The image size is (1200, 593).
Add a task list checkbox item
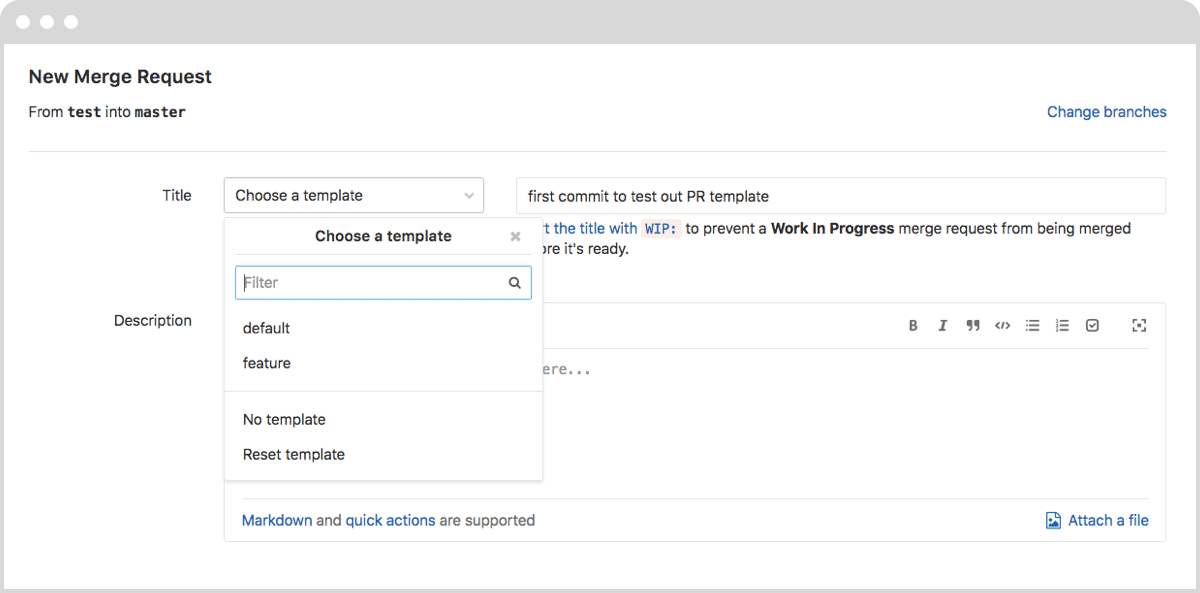tap(1092, 326)
